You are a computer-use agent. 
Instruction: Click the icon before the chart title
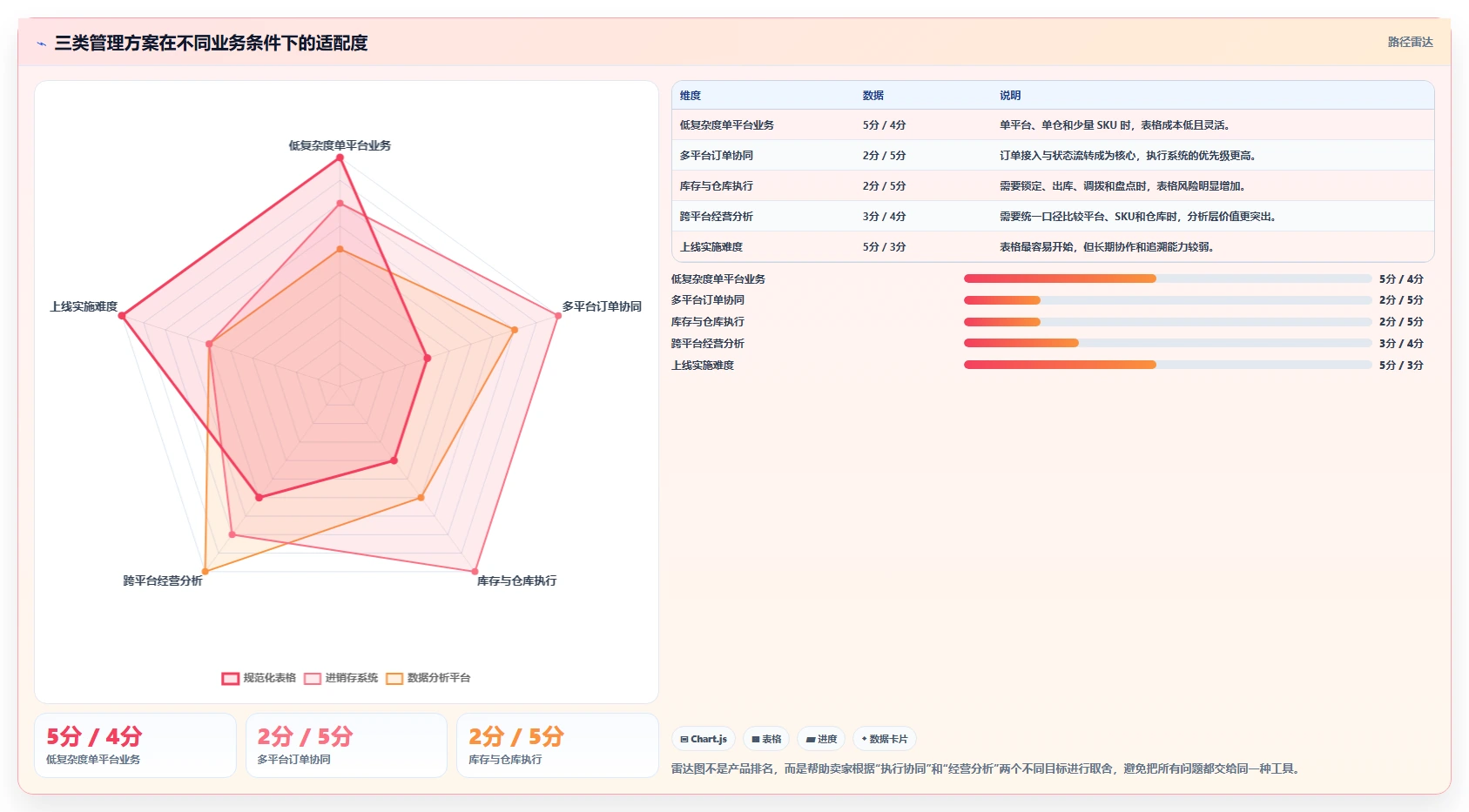click(x=41, y=44)
